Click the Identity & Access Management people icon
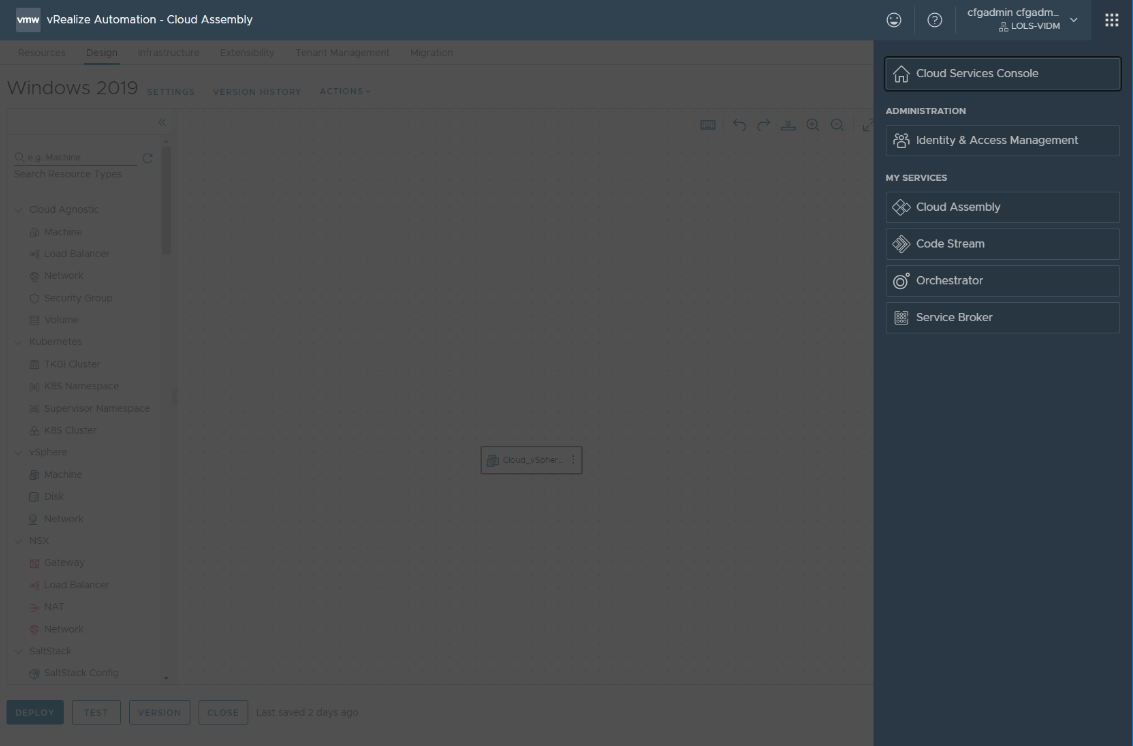This screenshot has width=1133, height=746. (901, 140)
